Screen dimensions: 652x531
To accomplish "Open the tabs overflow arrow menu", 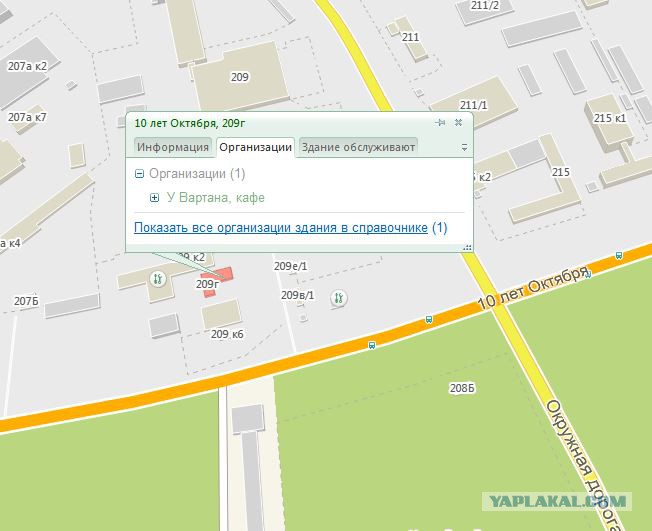I will pos(464,147).
